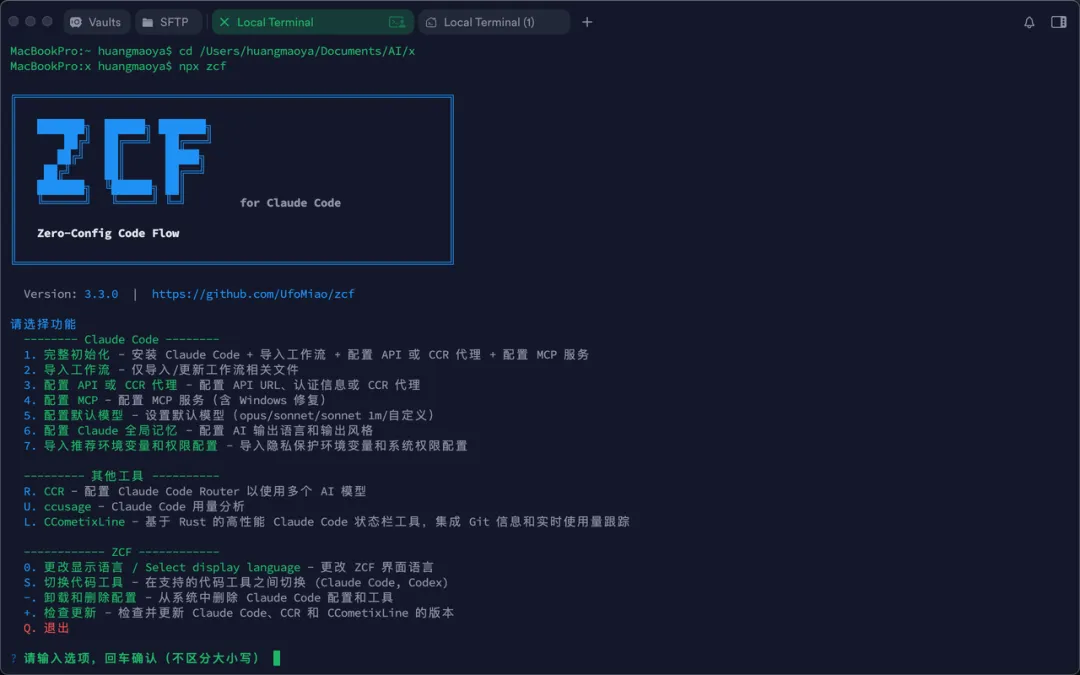Click menu line '0. 更改显示语言 / Select display language'
This screenshot has width=1080, height=675.
point(229,568)
